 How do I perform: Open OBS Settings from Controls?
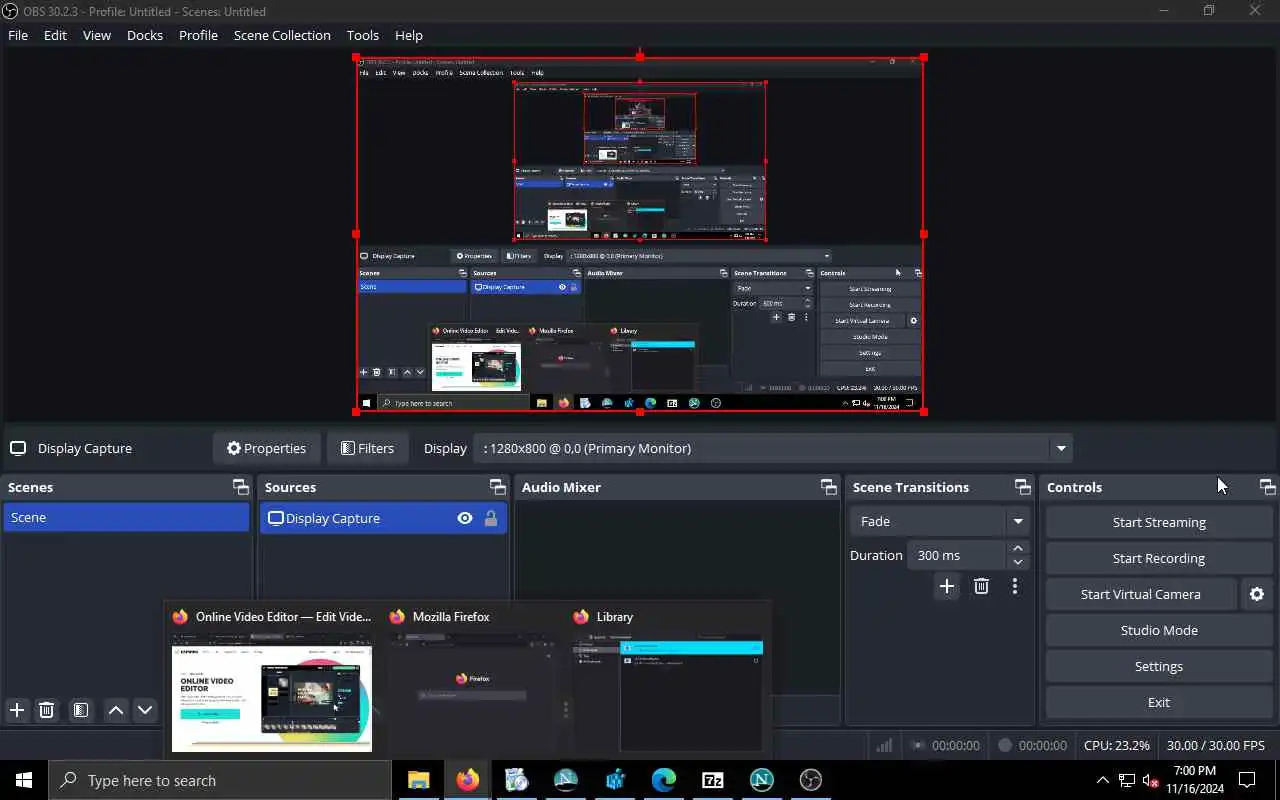pyautogui.click(x=1159, y=666)
